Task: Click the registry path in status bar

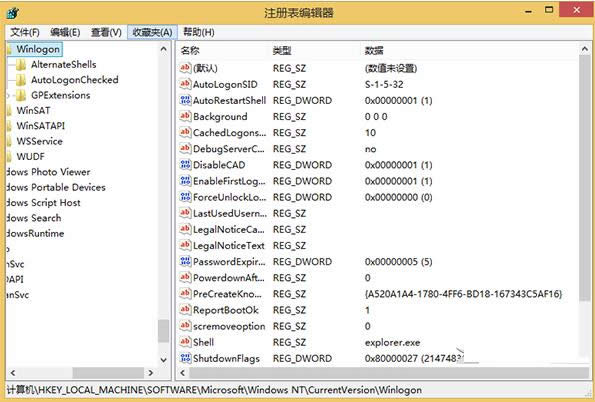Action: pos(214,390)
